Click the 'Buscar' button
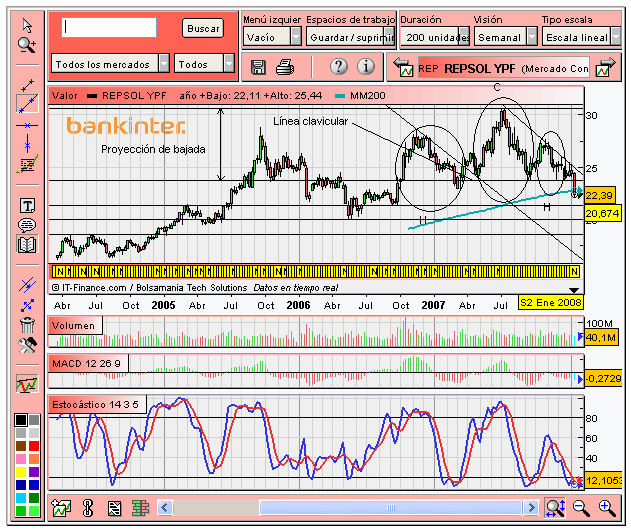This screenshot has height=531, width=631. (x=203, y=28)
